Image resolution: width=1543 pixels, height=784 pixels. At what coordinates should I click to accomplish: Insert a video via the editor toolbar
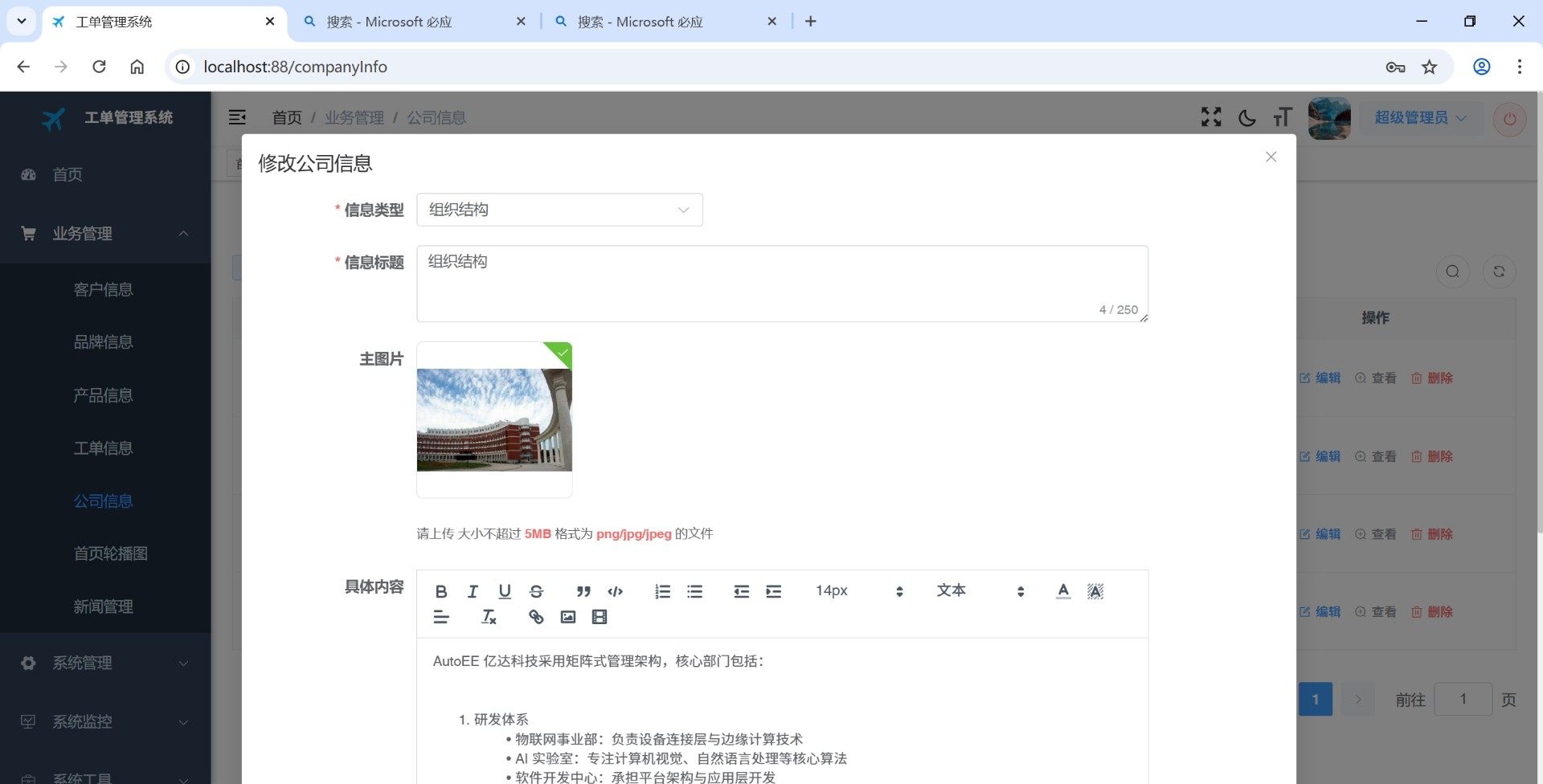(600, 617)
